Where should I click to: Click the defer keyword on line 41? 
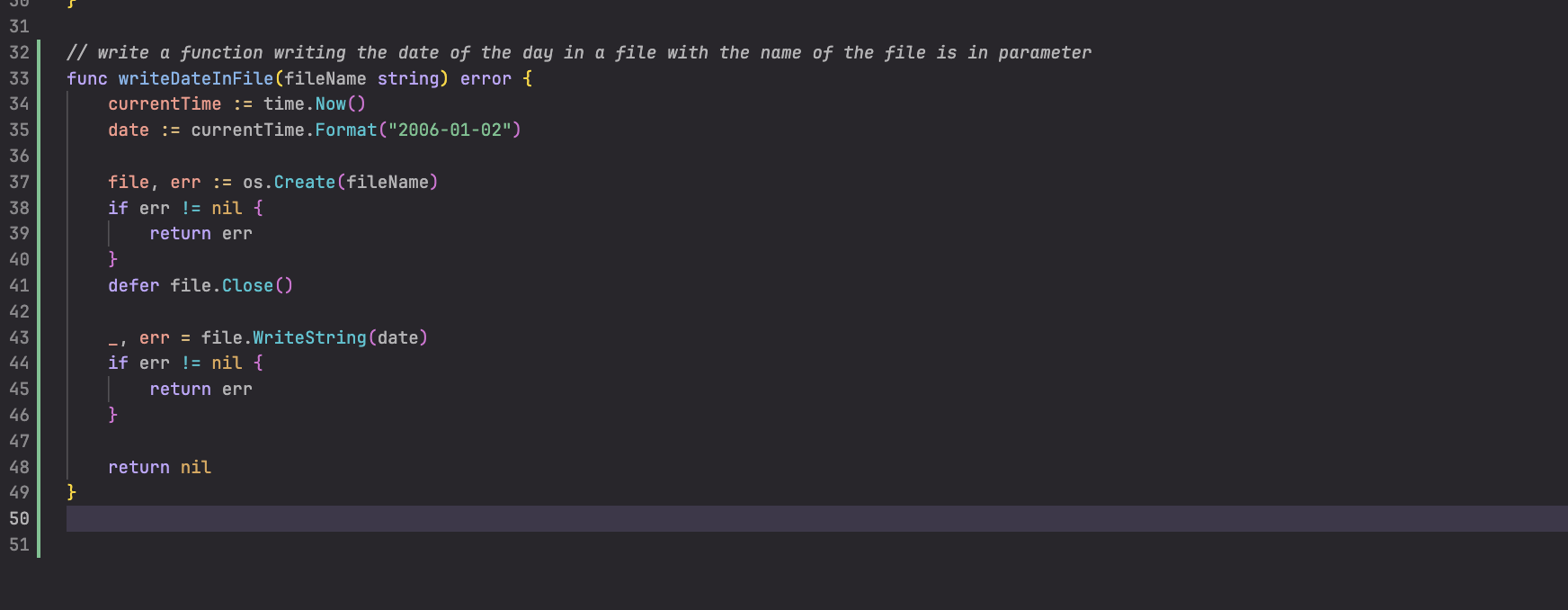point(133,286)
